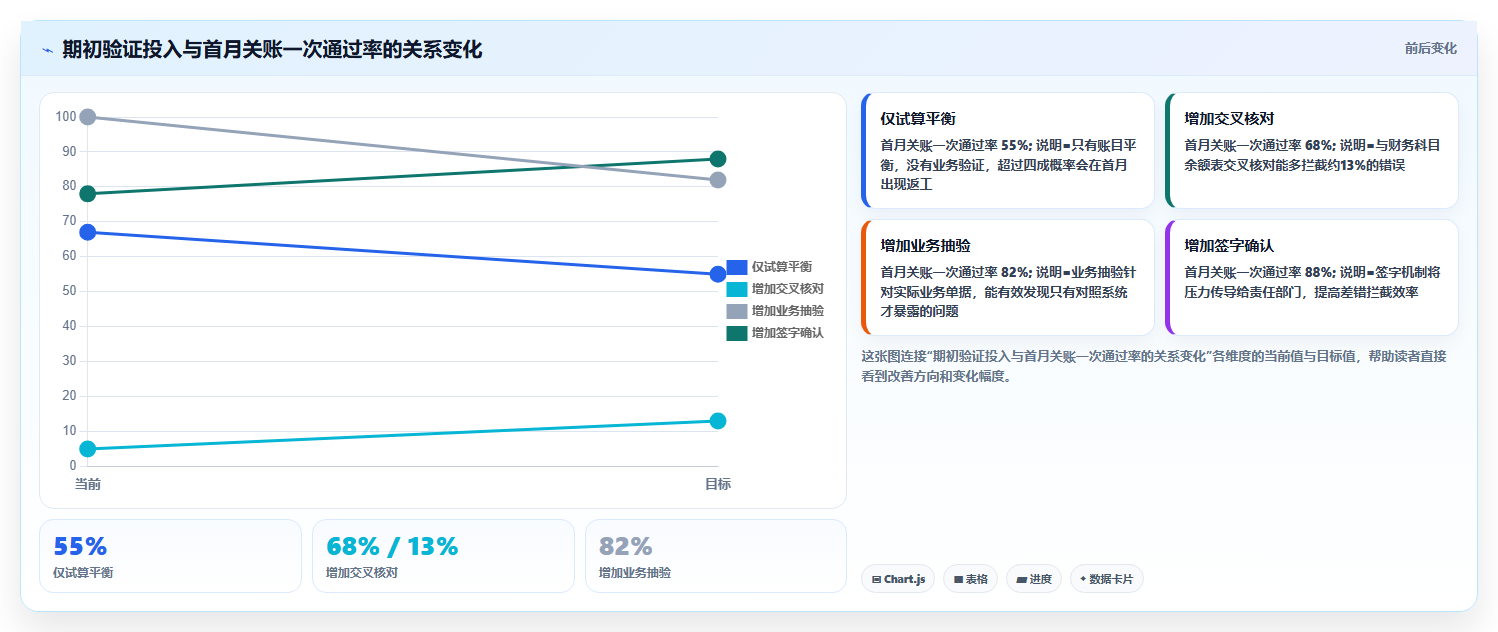Click the 前后变化 tag in the header
The width and height of the screenshot is (1498, 632).
coord(1430,48)
